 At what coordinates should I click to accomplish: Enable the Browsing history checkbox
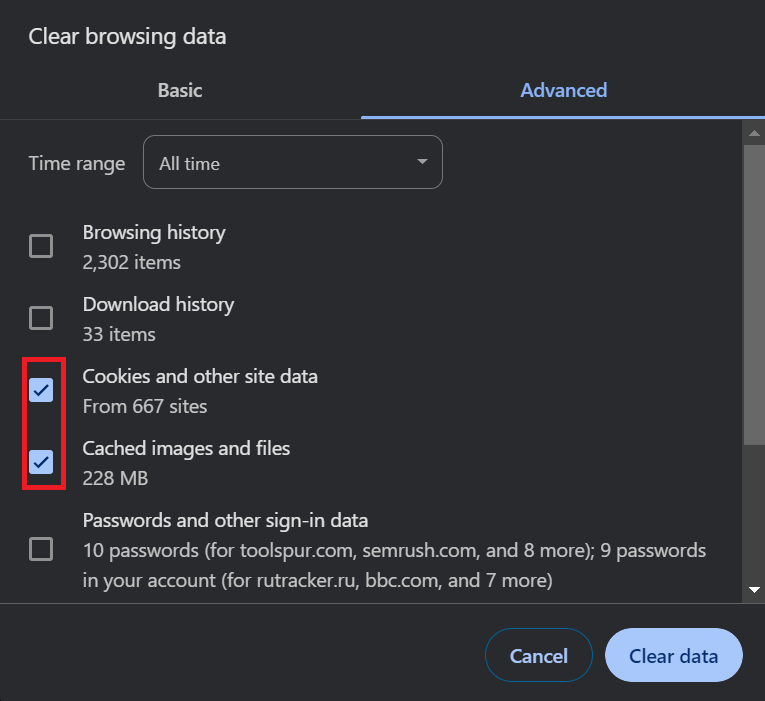pos(41,246)
